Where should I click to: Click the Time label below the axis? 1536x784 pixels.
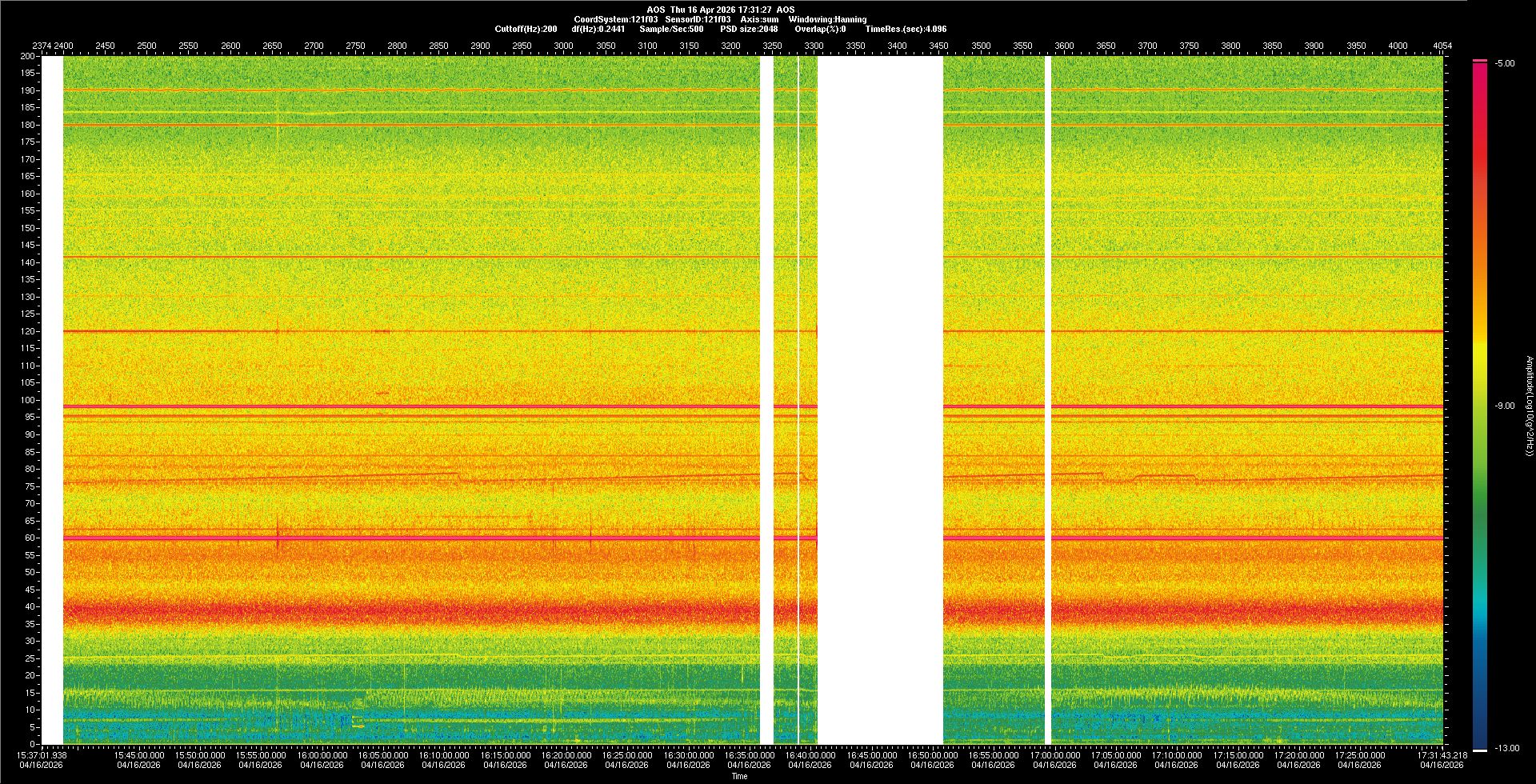739,776
